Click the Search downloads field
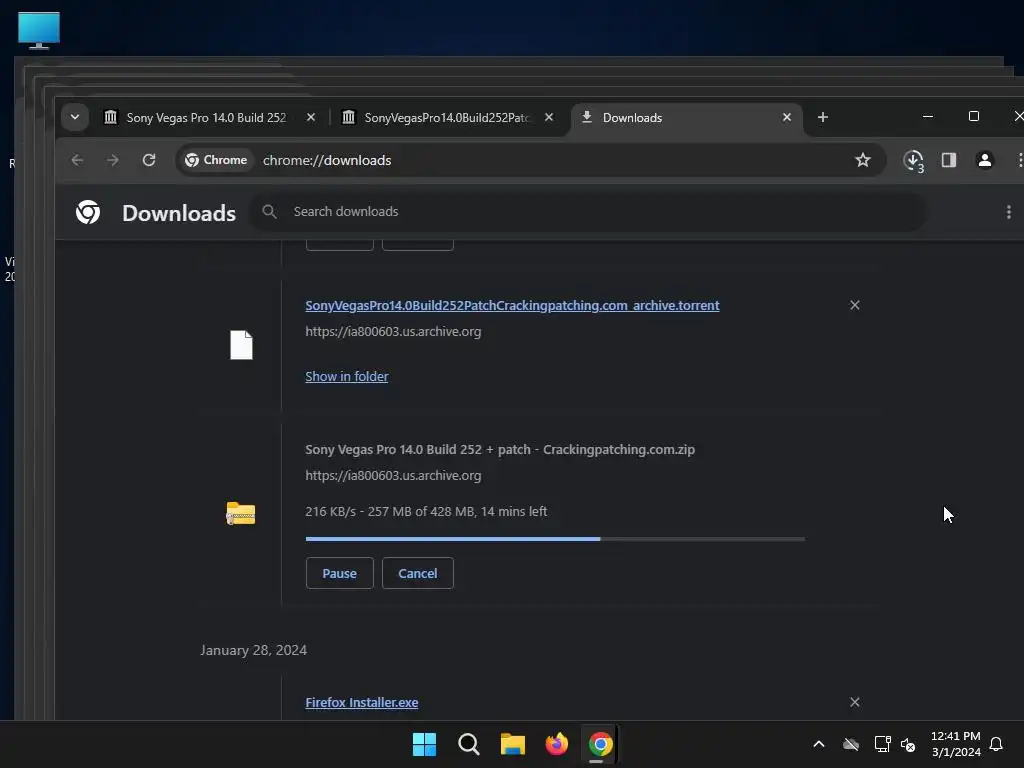Screen dimensions: 1024x768 coord(588,212)
